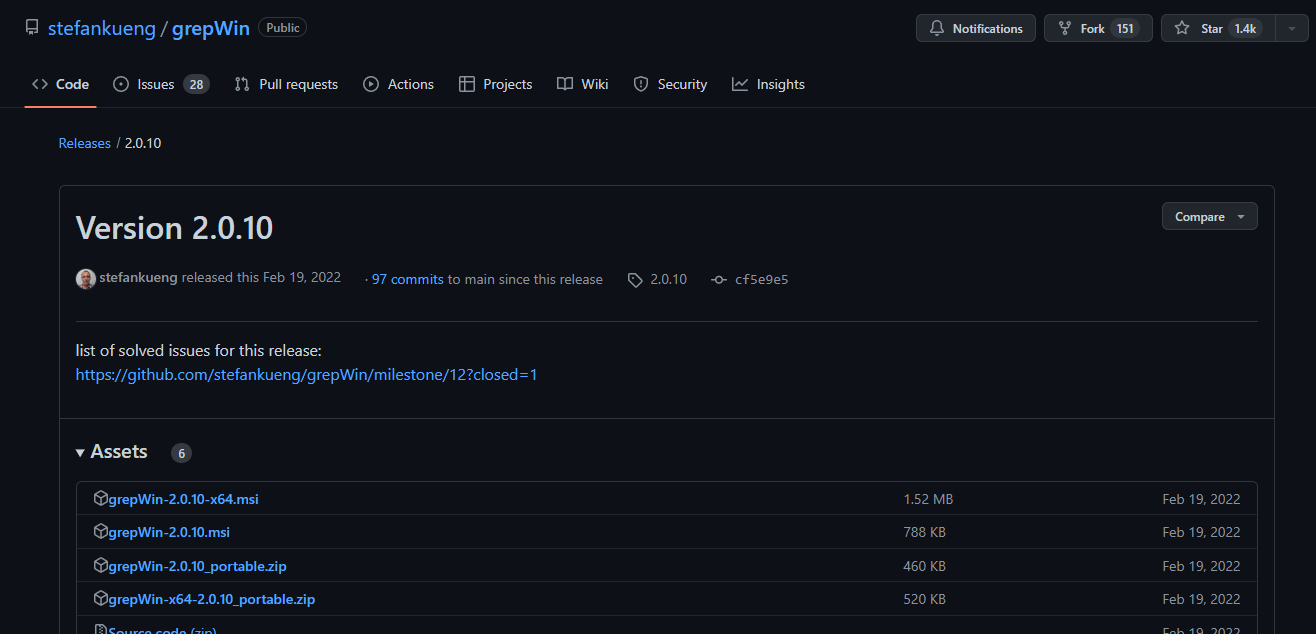This screenshot has width=1316, height=634.
Task: Switch to the Security tab
Action: pos(670,84)
